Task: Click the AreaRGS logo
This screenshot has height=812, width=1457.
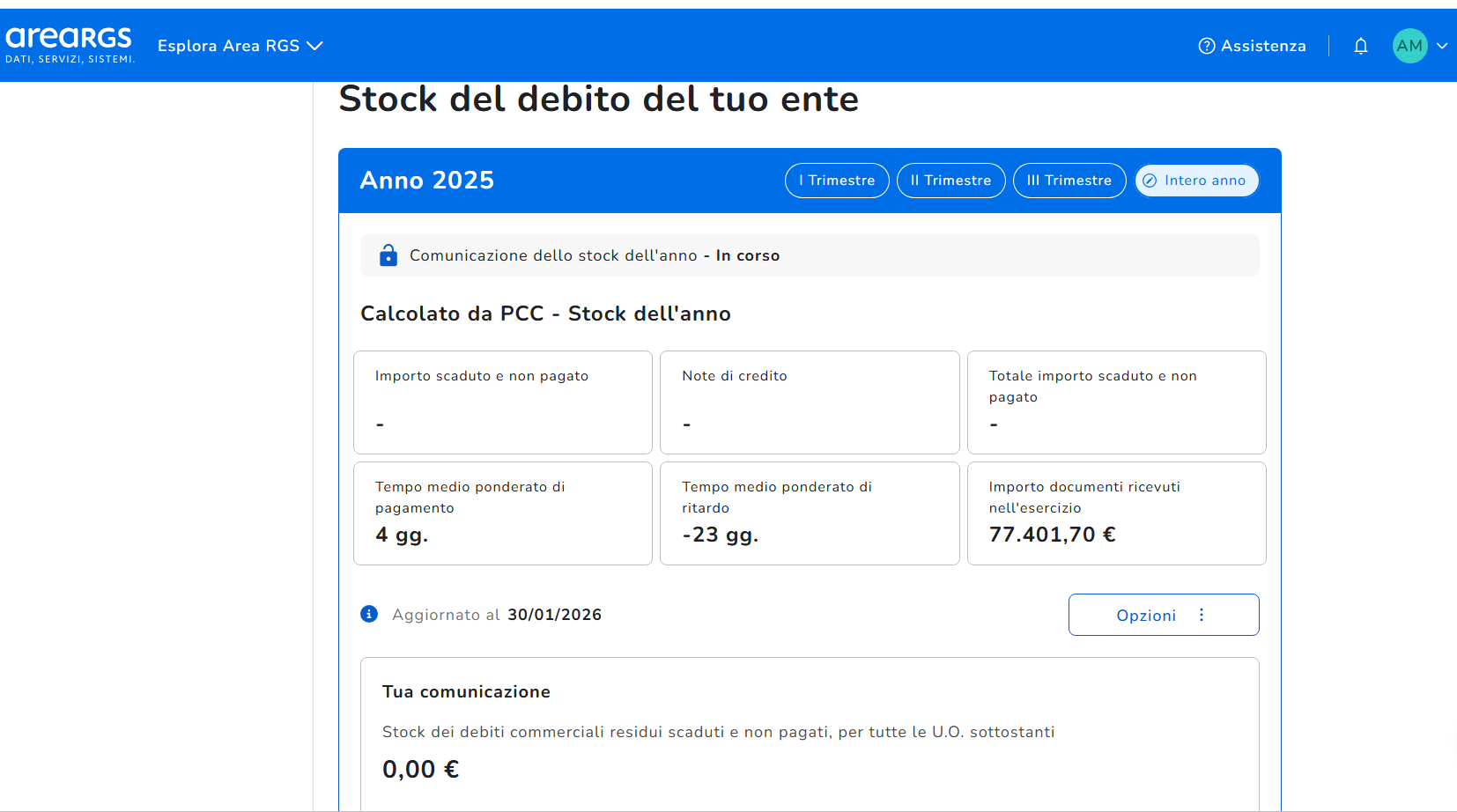Action: pos(70,45)
